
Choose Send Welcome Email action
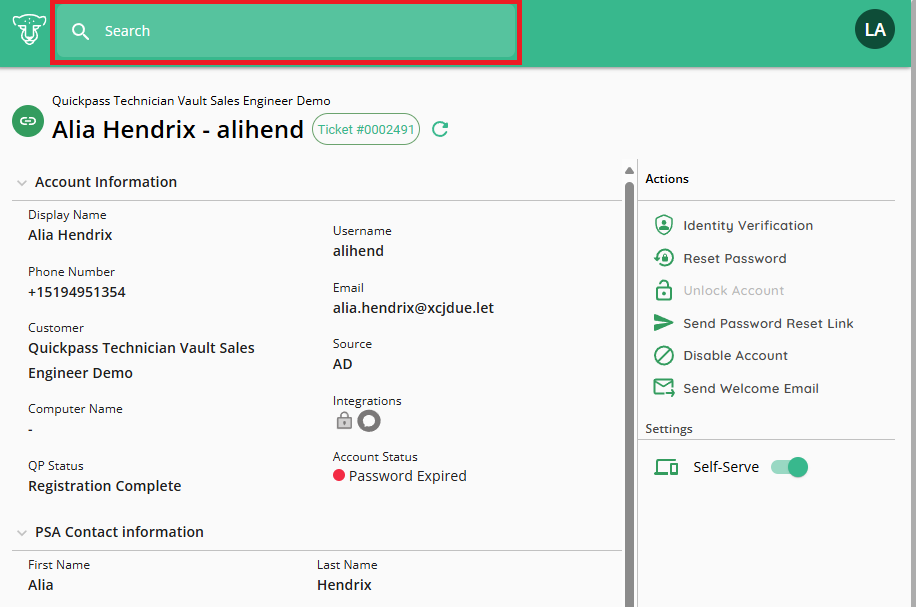click(x=736, y=388)
